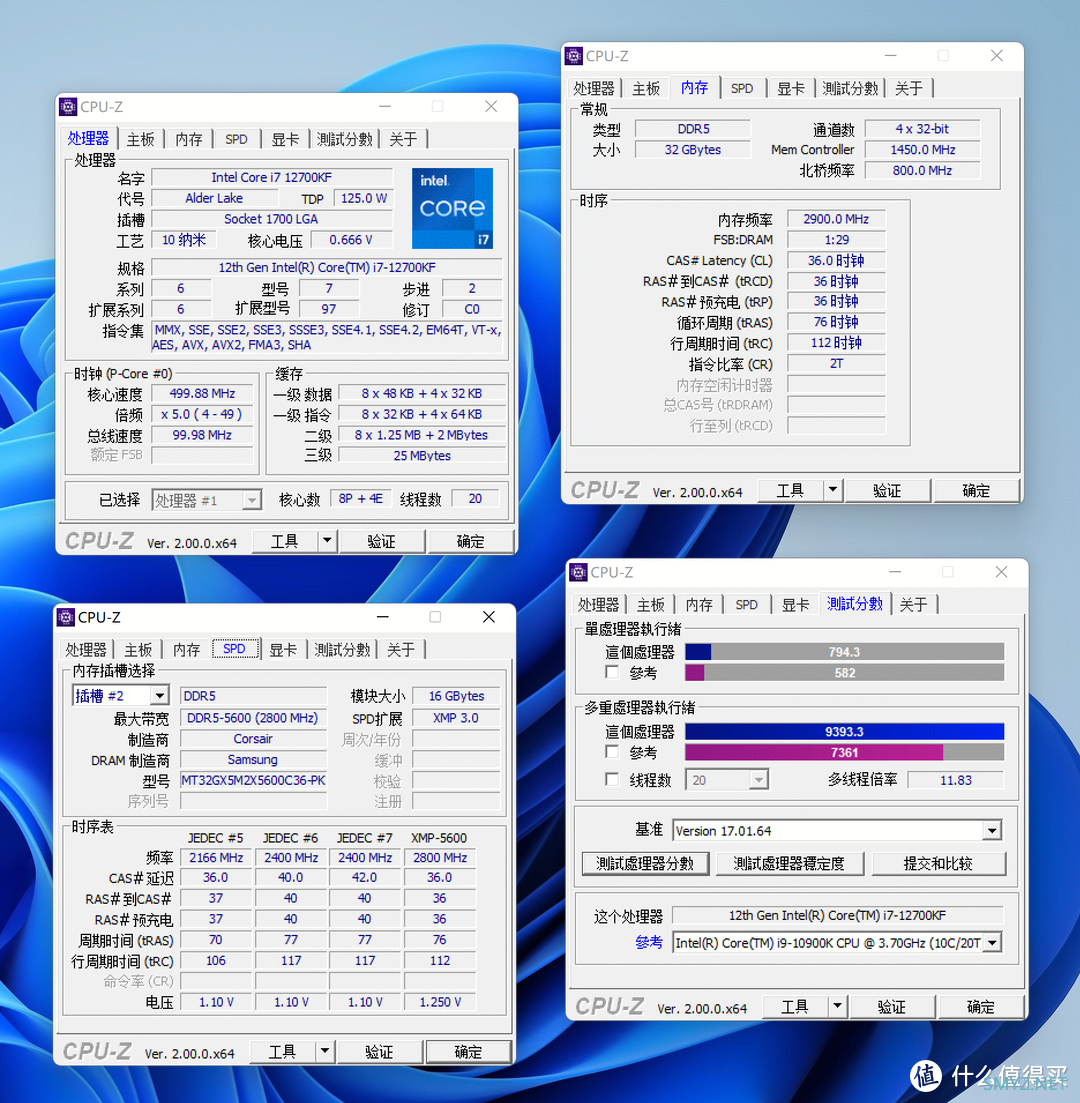The width and height of the screenshot is (1080, 1103).
Task: Click 确定 in the processor window
Action: [470, 541]
